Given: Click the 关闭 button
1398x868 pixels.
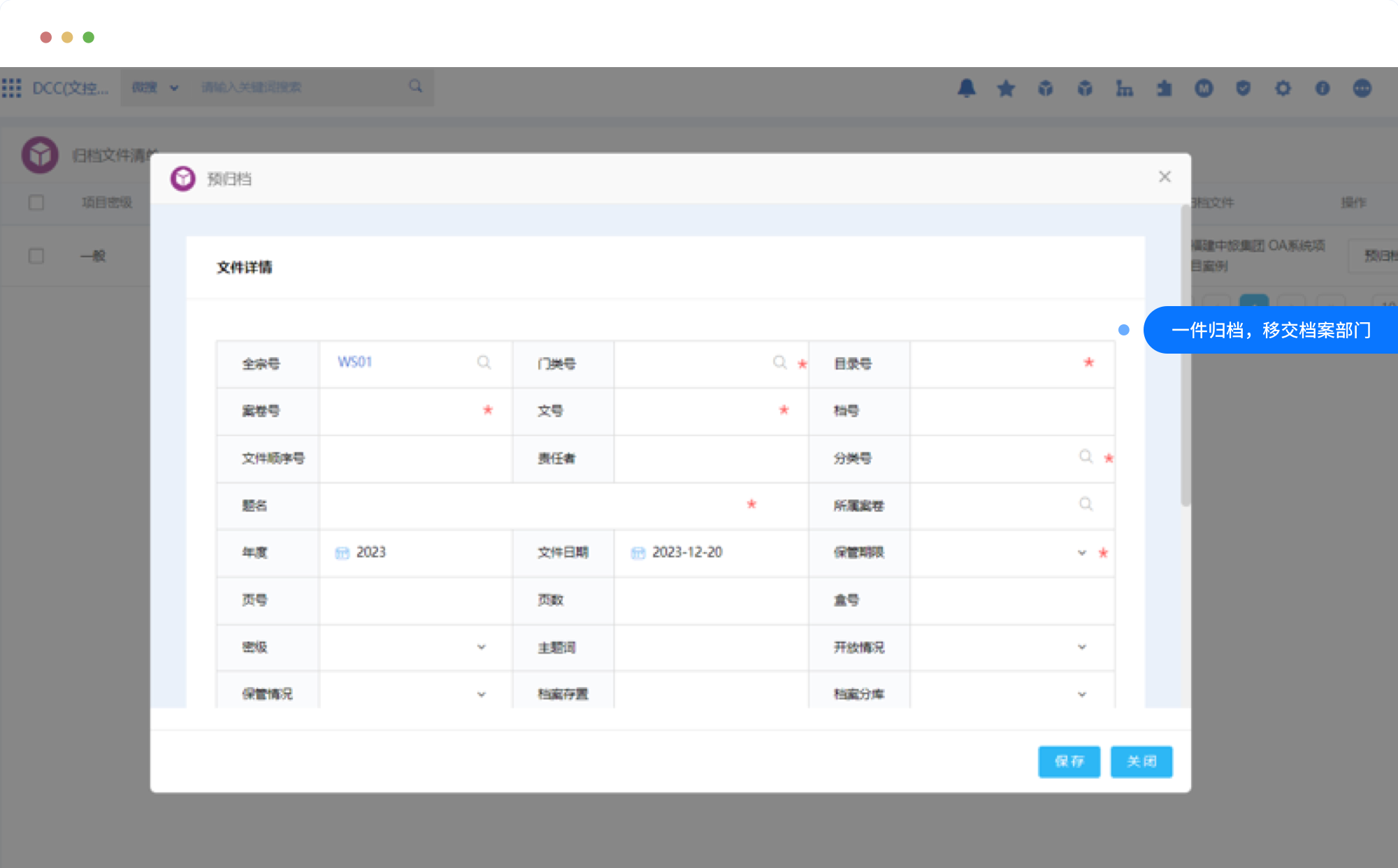Looking at the screenshot, I should [1141, 761].
